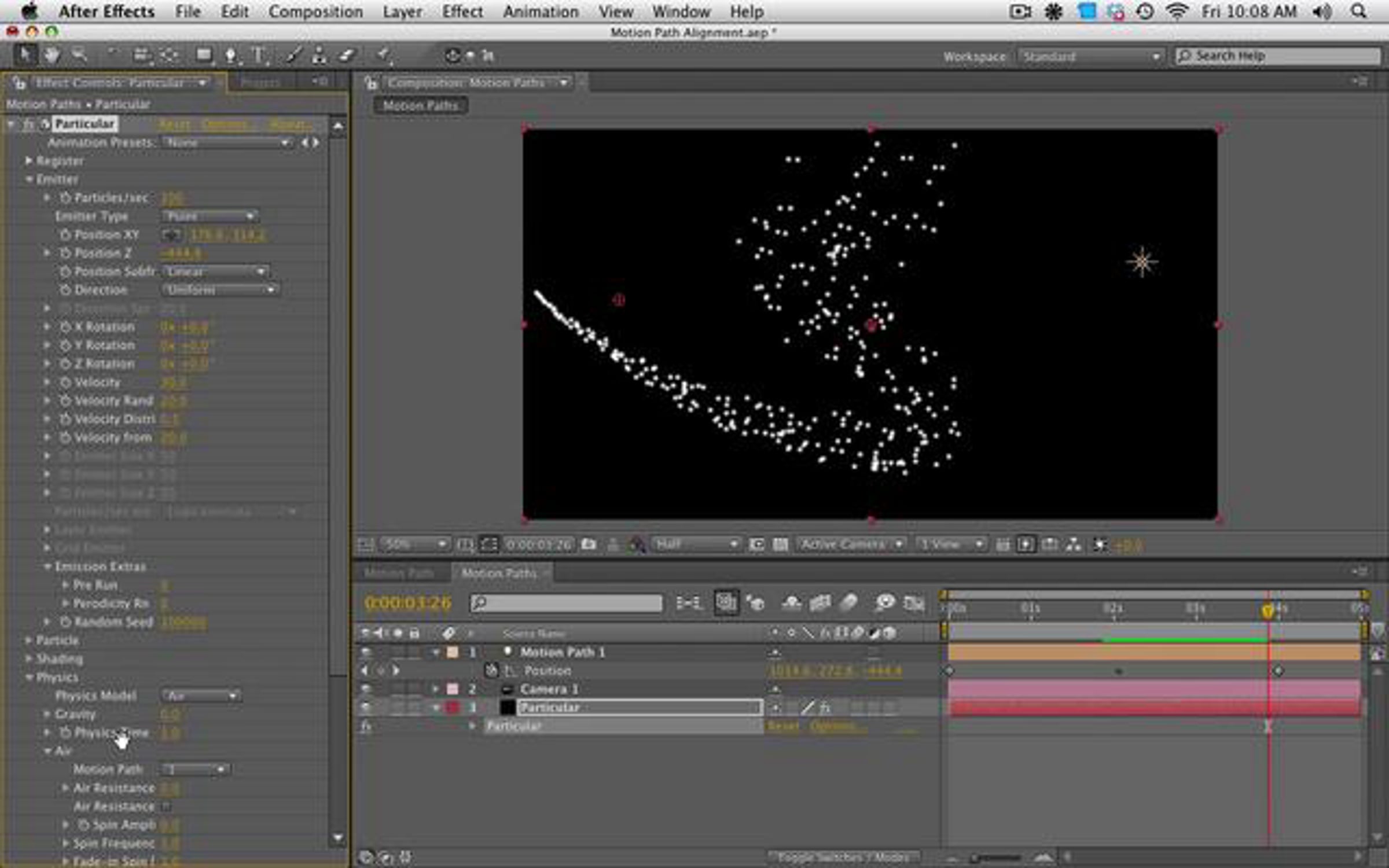
Task: Open the comp mini-flowchart icon in timeline
Action: click(x=689, y=603)
